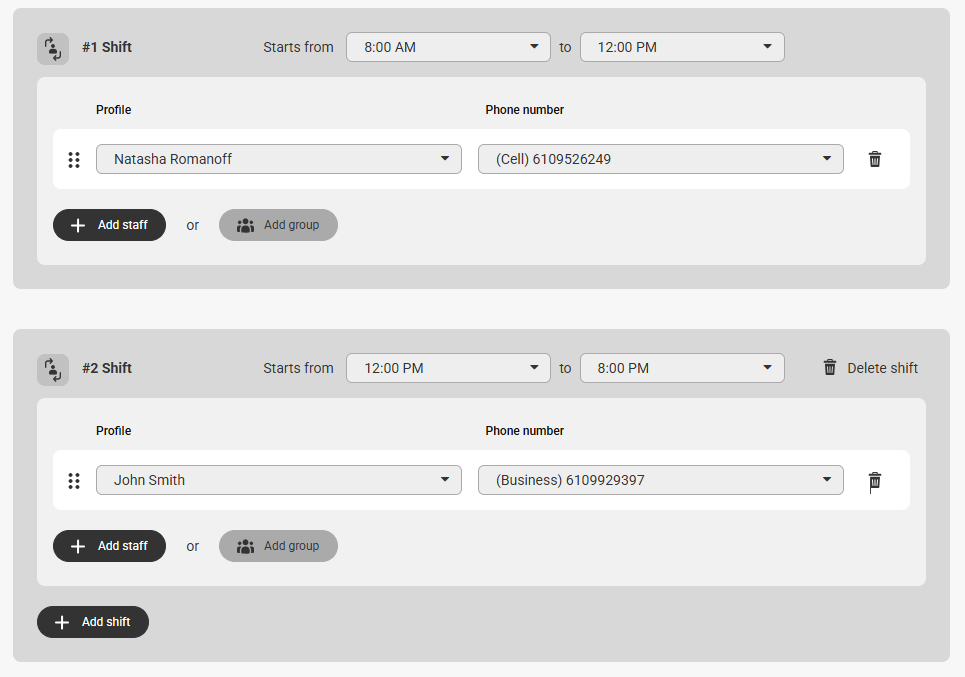The width and height of the screenshot is (965, 677).
Task: Open #2 Shift end time 8:00 PM dropdown
Action: click(x=682, y=368)
